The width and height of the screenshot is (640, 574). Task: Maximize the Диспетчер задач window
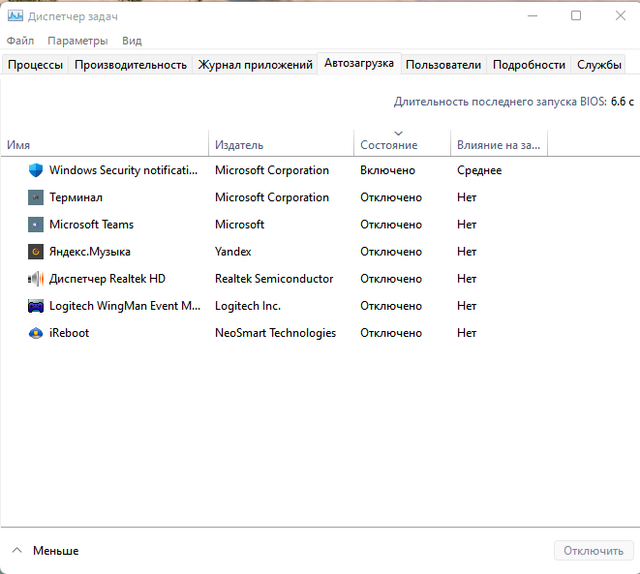(576, 16)
